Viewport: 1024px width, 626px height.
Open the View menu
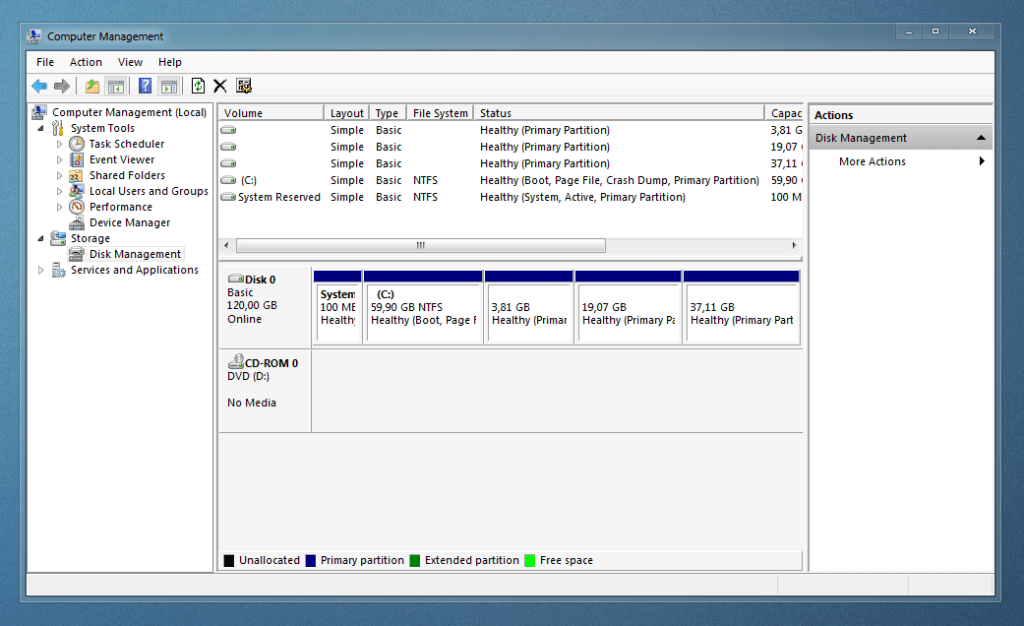(130, 62)
